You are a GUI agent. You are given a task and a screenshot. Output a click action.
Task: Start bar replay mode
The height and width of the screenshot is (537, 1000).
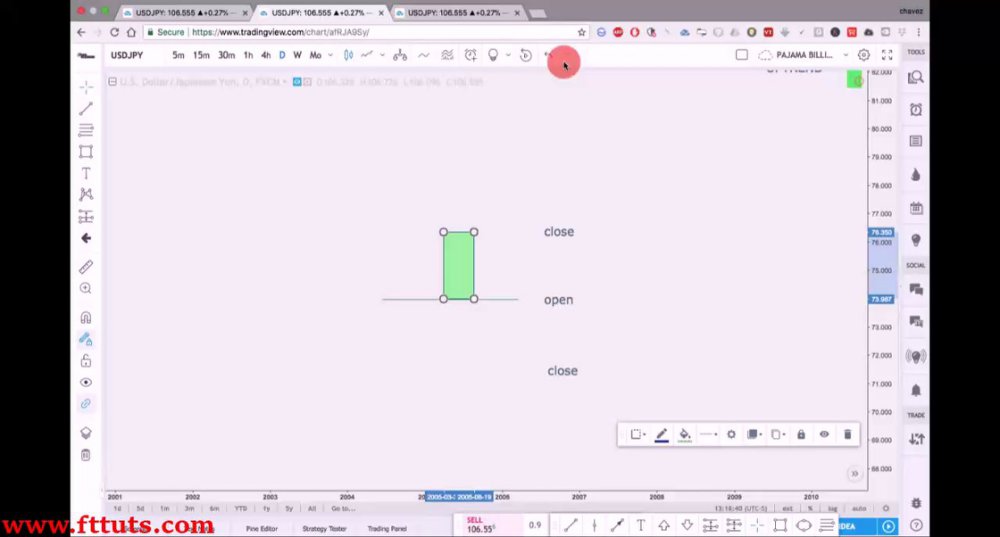pyautogui.click(x=526, y=55)
